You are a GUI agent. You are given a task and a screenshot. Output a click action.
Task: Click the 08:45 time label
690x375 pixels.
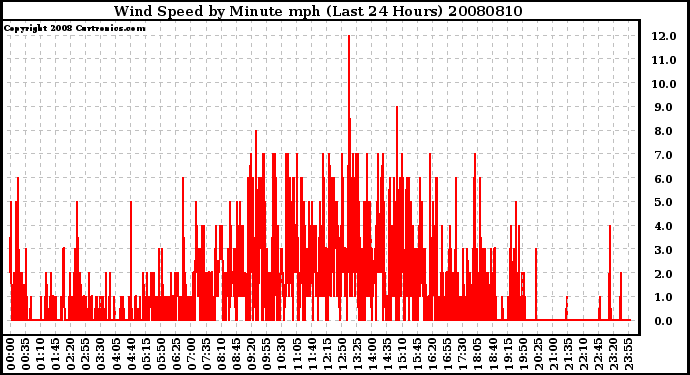(x=236, y=354)
